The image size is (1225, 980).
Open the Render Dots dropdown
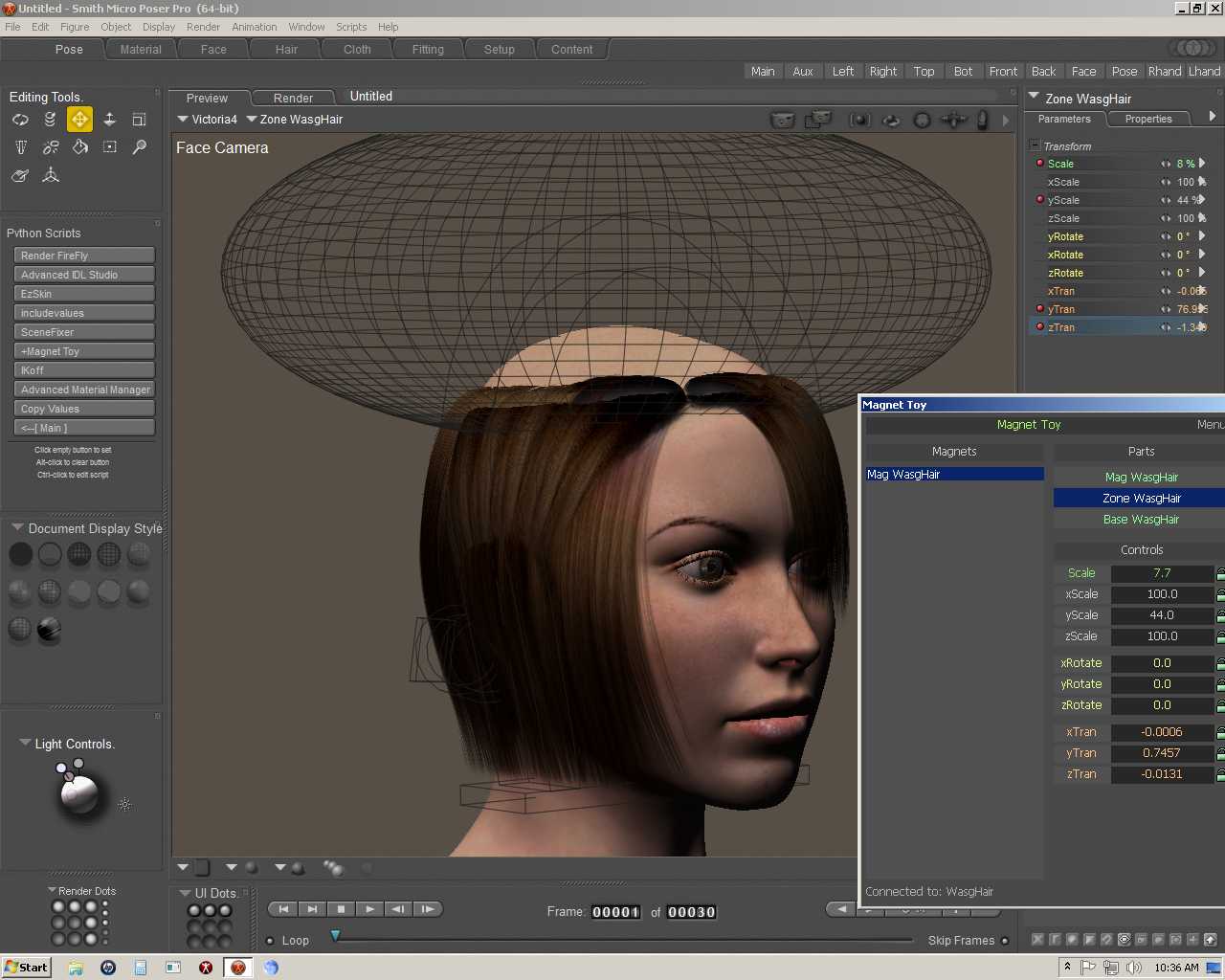point(53,890)
